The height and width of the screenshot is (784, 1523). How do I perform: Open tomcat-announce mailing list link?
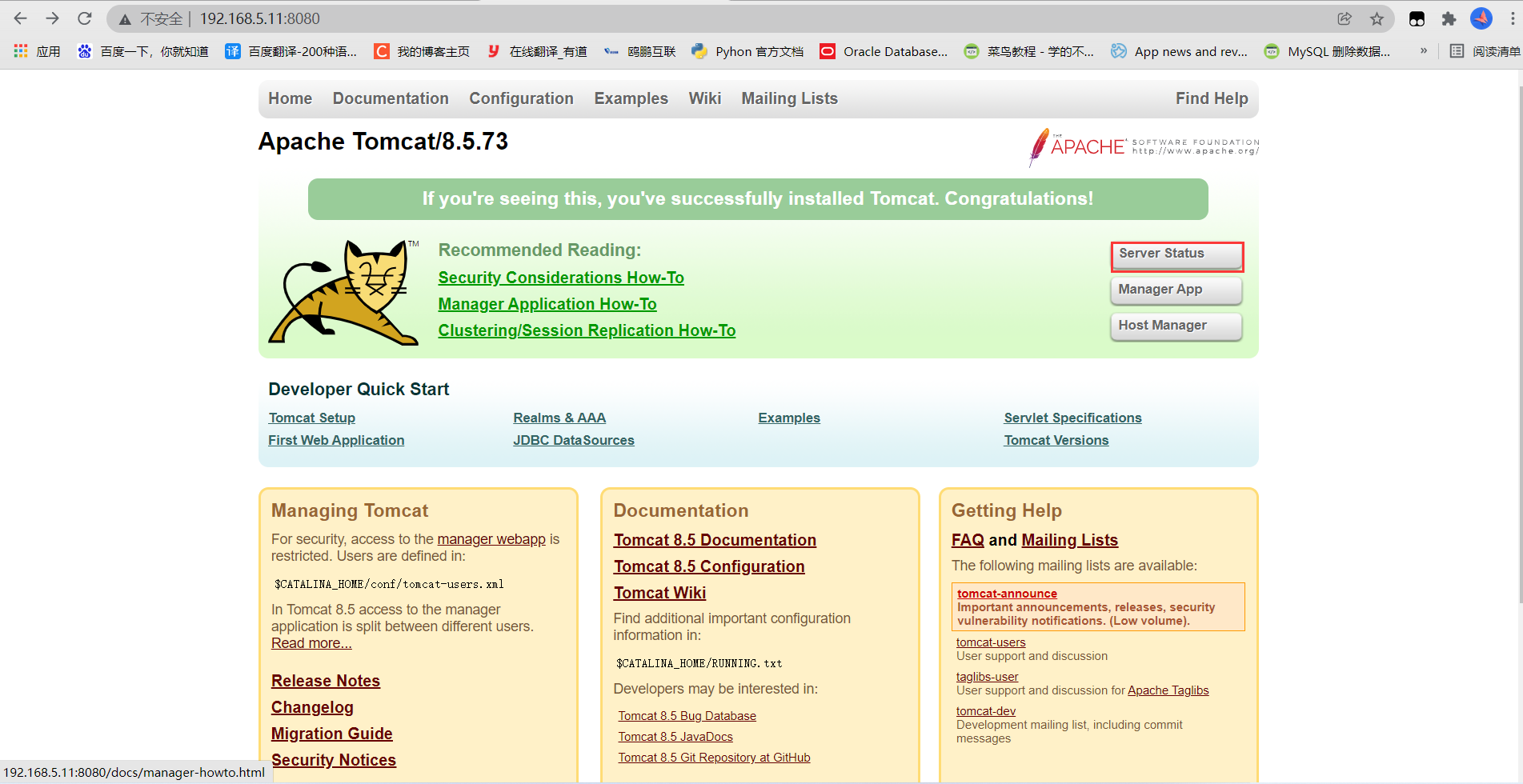click(x=1007, y=594)
